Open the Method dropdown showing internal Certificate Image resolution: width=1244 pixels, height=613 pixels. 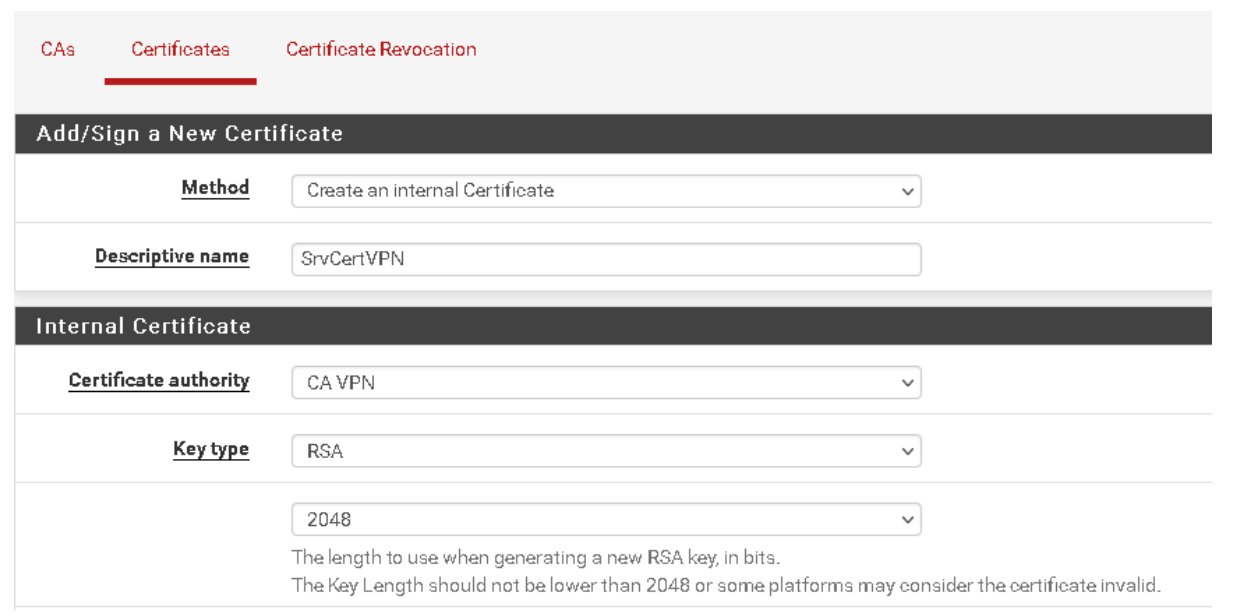[605, 190]
